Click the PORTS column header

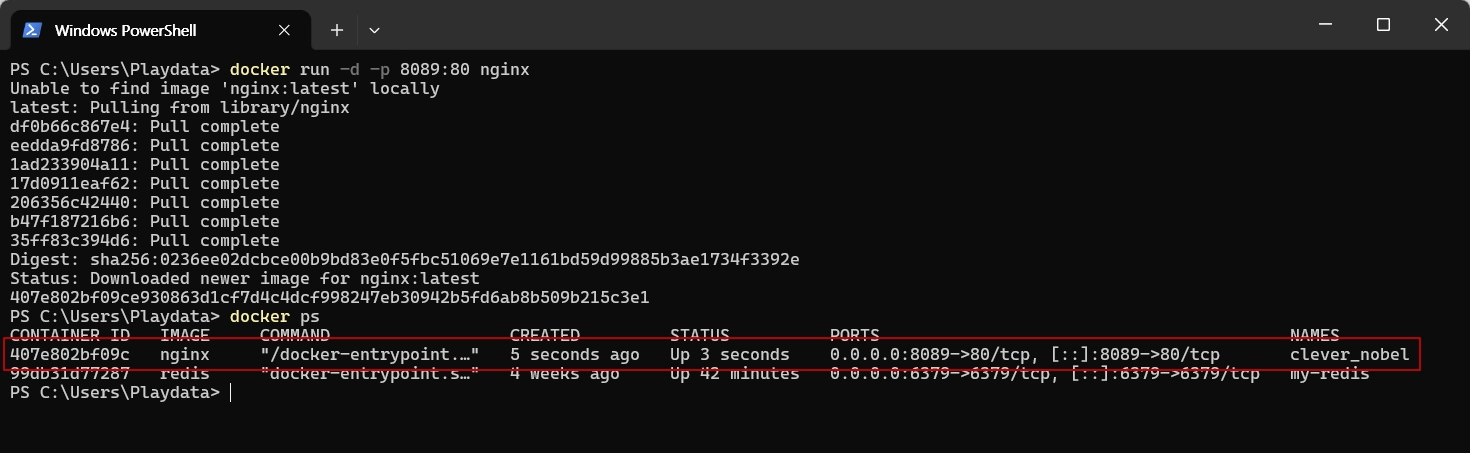855,336
